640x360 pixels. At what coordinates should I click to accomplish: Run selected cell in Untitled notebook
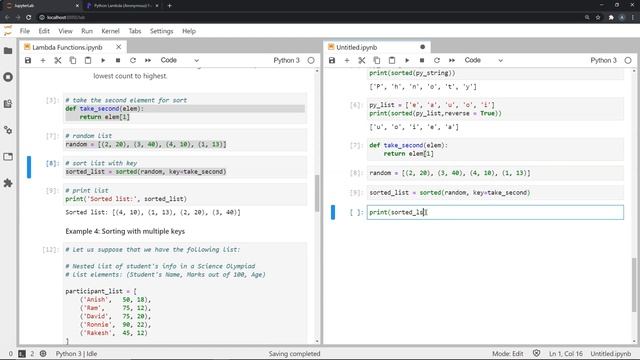(407, 60)
